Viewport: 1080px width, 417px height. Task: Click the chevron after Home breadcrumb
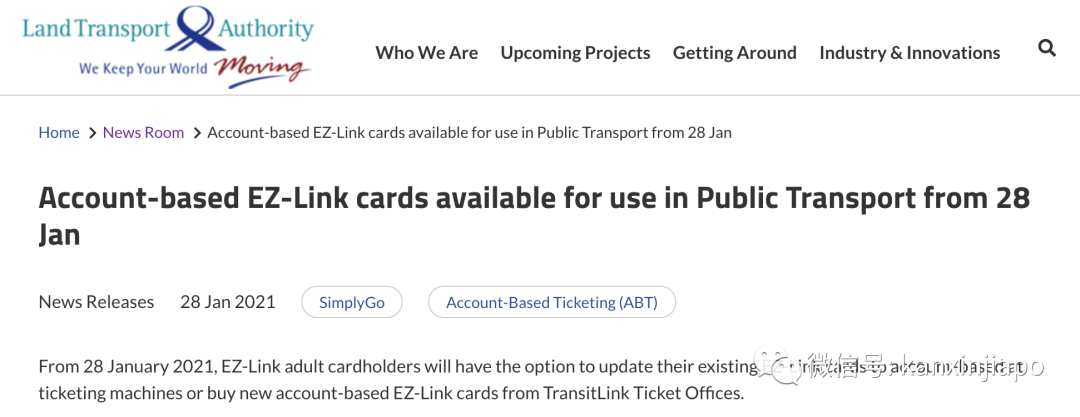92,133
